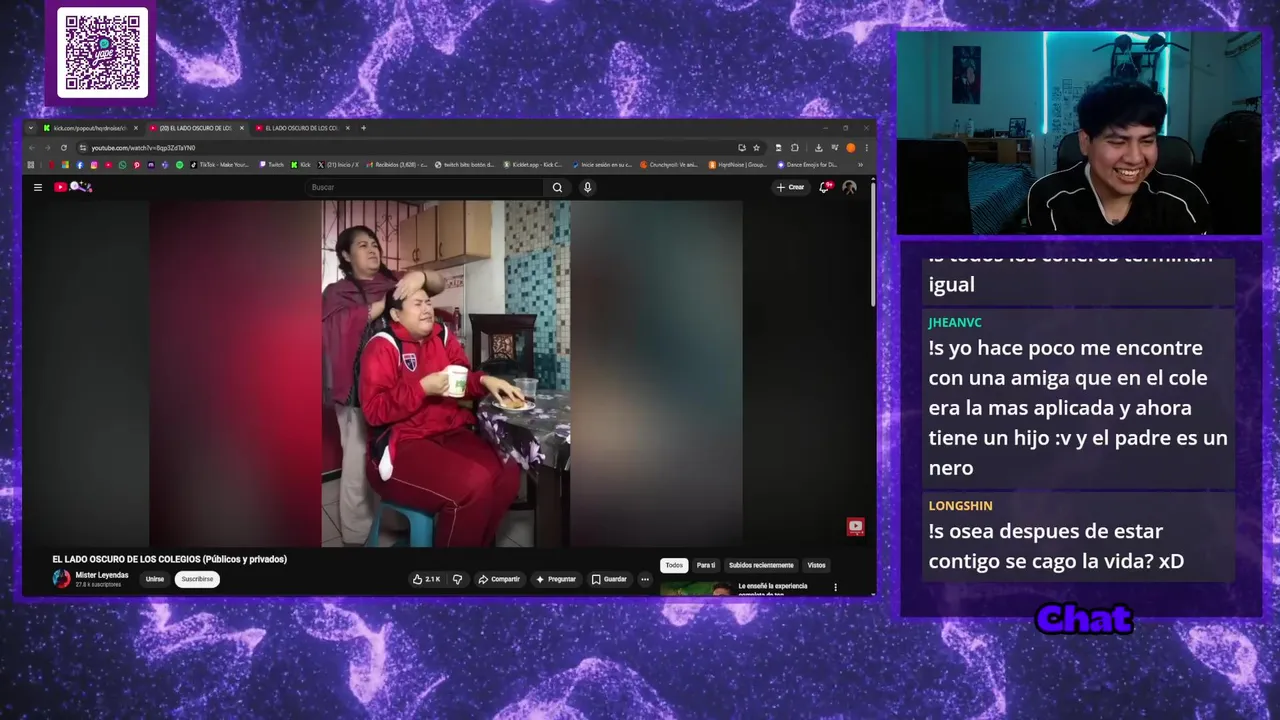Viewport: 1280px width, 720px height.
Task: Reload the page
Action: coord(64,148)
